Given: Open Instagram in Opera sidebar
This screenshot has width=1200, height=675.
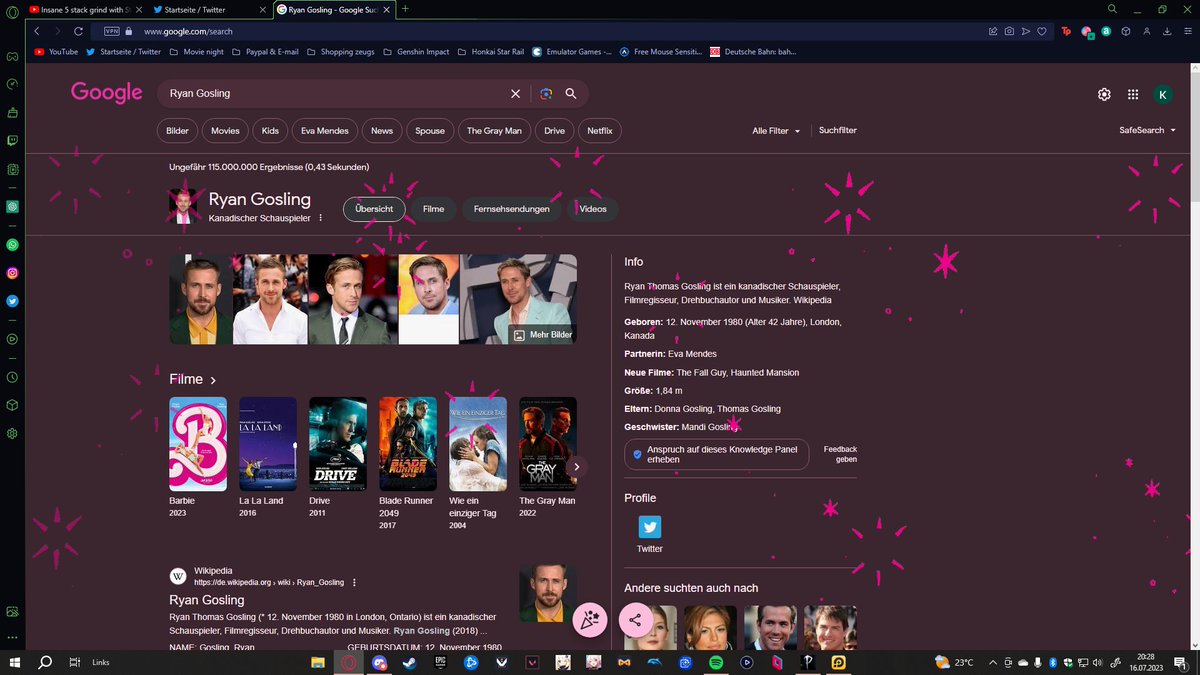Looking at the screenshot, I should [x=12, y=272].
